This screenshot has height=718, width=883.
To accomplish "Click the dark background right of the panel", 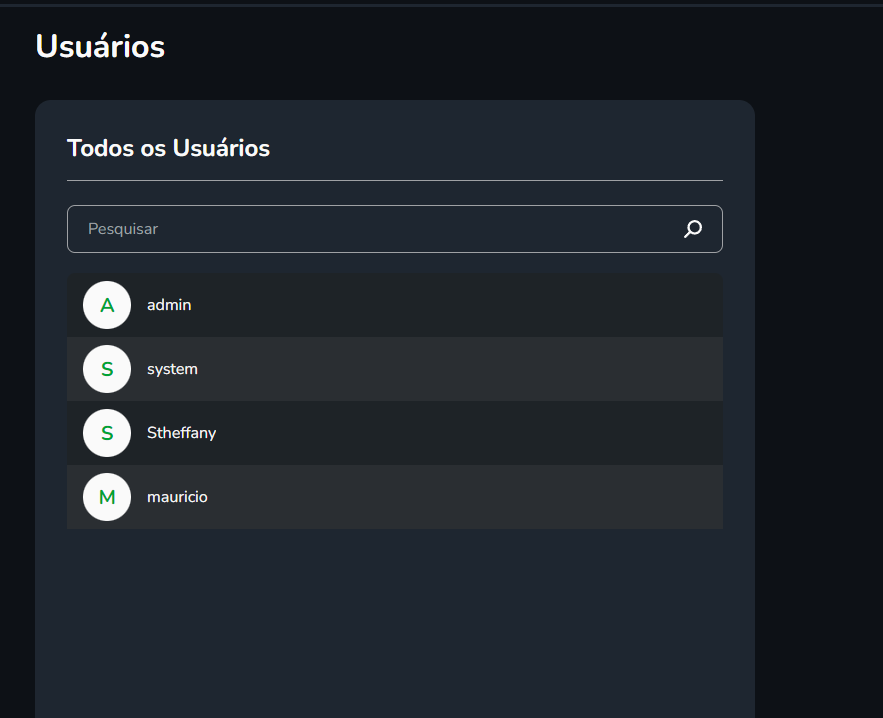I will pos(820,400).
